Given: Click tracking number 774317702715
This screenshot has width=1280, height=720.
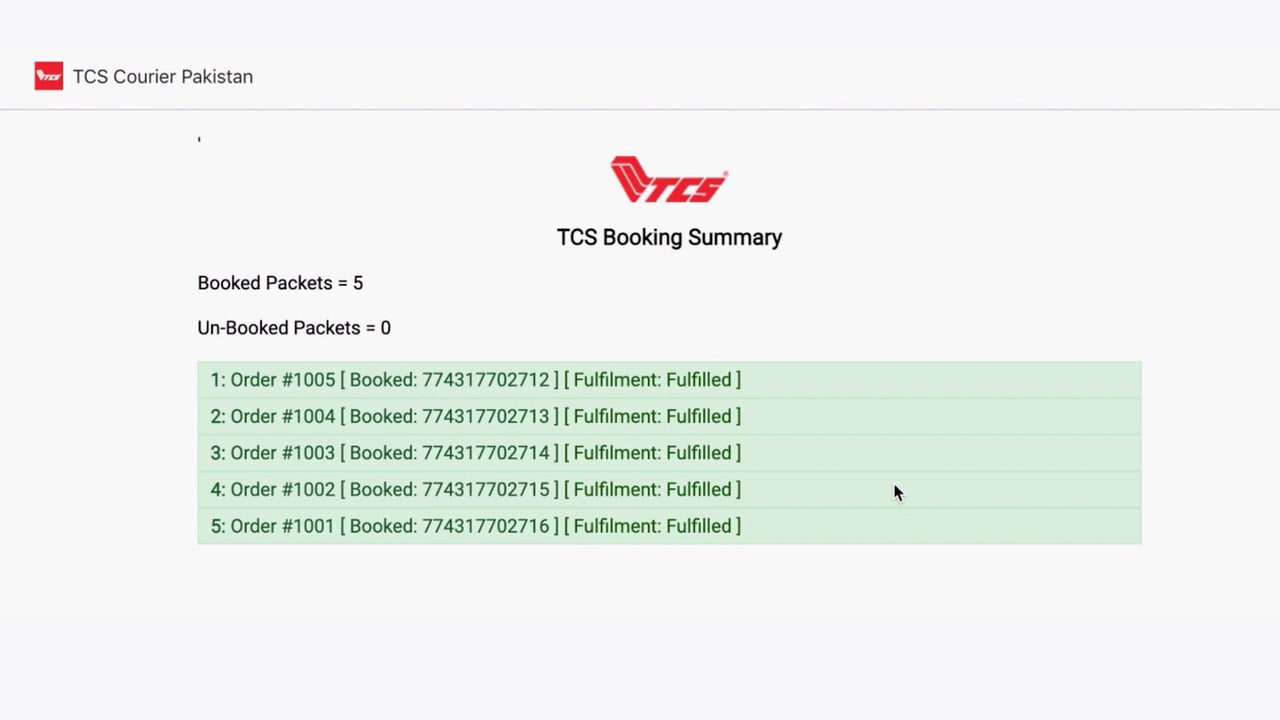Looking at the screenshot, I should (486, 489).
